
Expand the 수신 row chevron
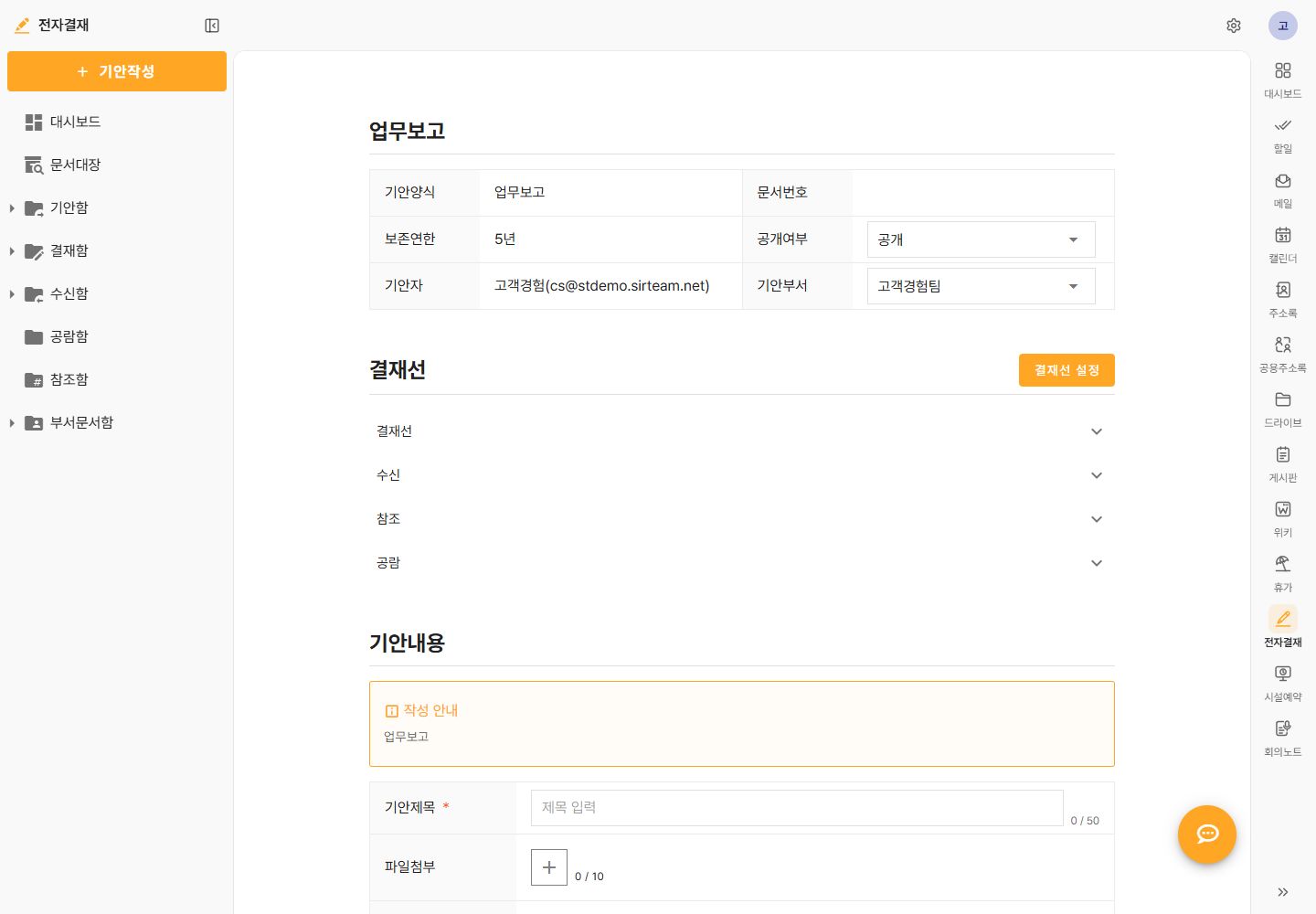tap(1097, 475)
